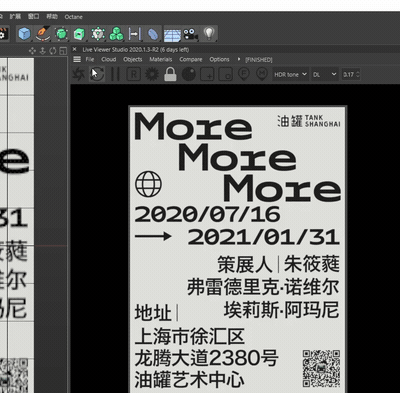Open Live Viewer Objects menu
Screen dimensions: 400x393
133,59
